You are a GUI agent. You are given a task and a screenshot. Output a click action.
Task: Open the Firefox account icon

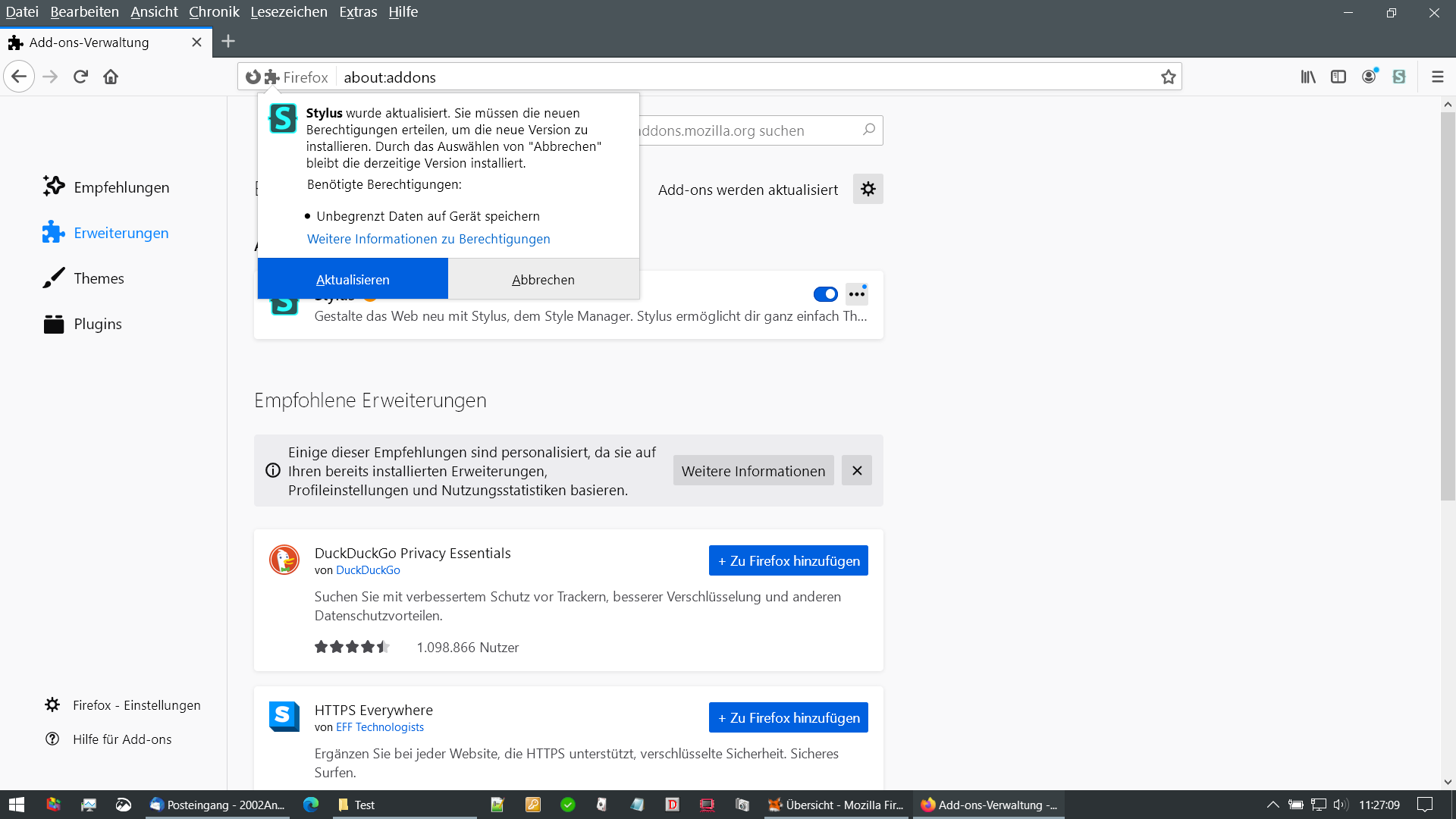coord(1369,77)
